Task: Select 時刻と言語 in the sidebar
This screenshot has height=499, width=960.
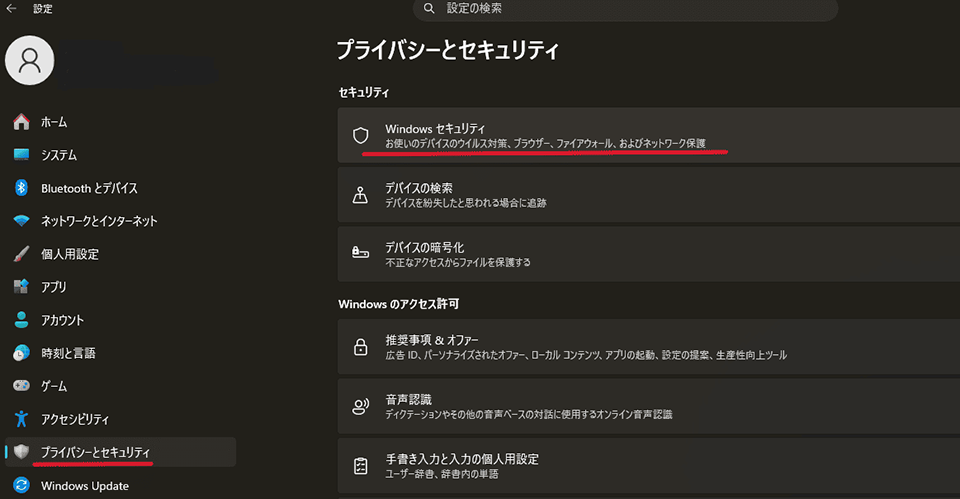Action: tap(121, 353)
